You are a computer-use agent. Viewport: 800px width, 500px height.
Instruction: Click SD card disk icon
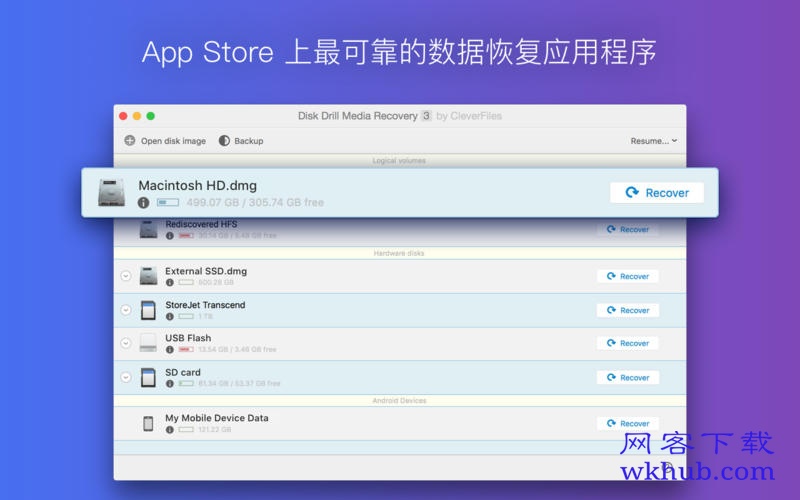[x=148, y=378]
